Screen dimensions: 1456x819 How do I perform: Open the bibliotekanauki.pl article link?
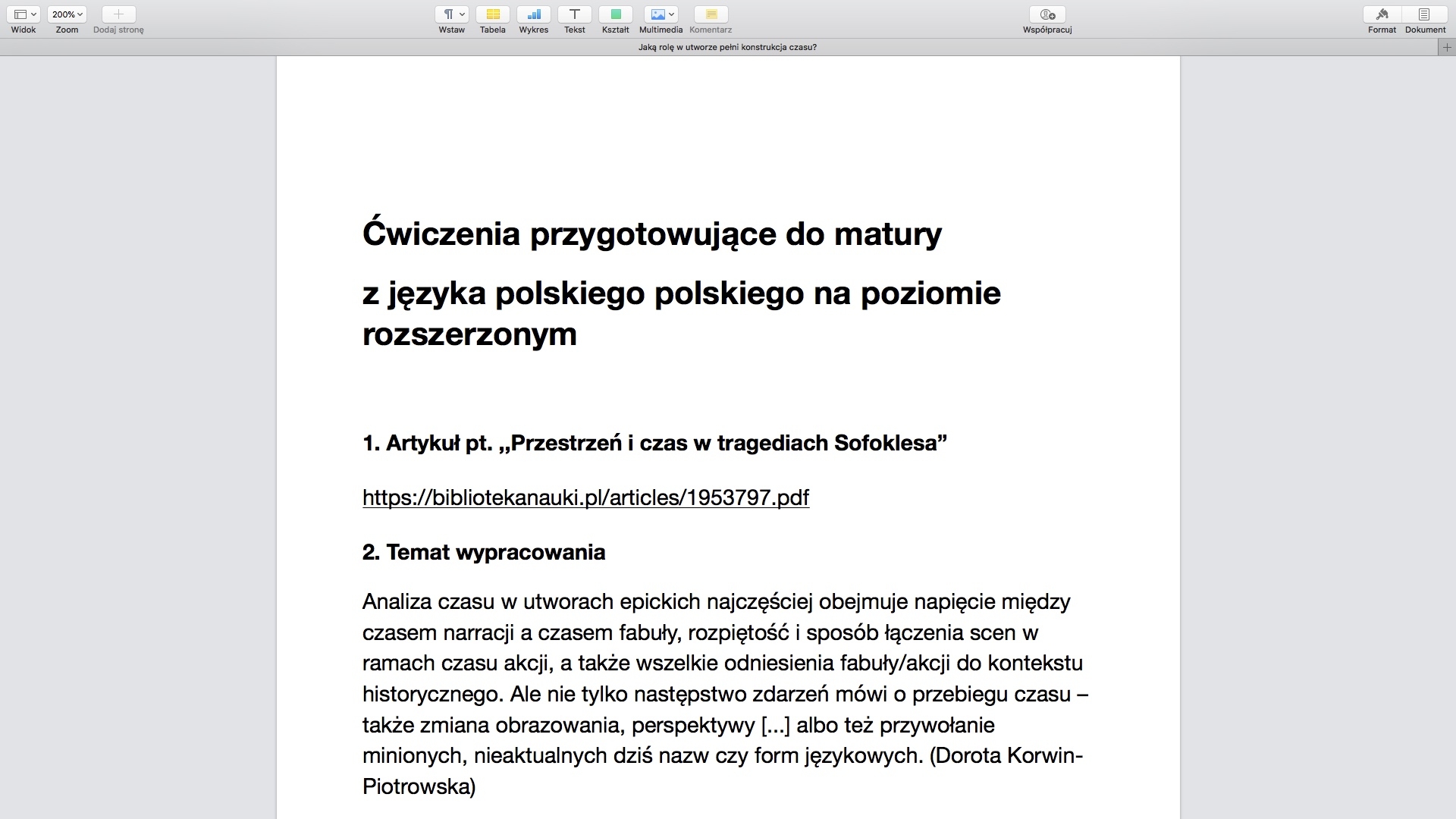585,498
